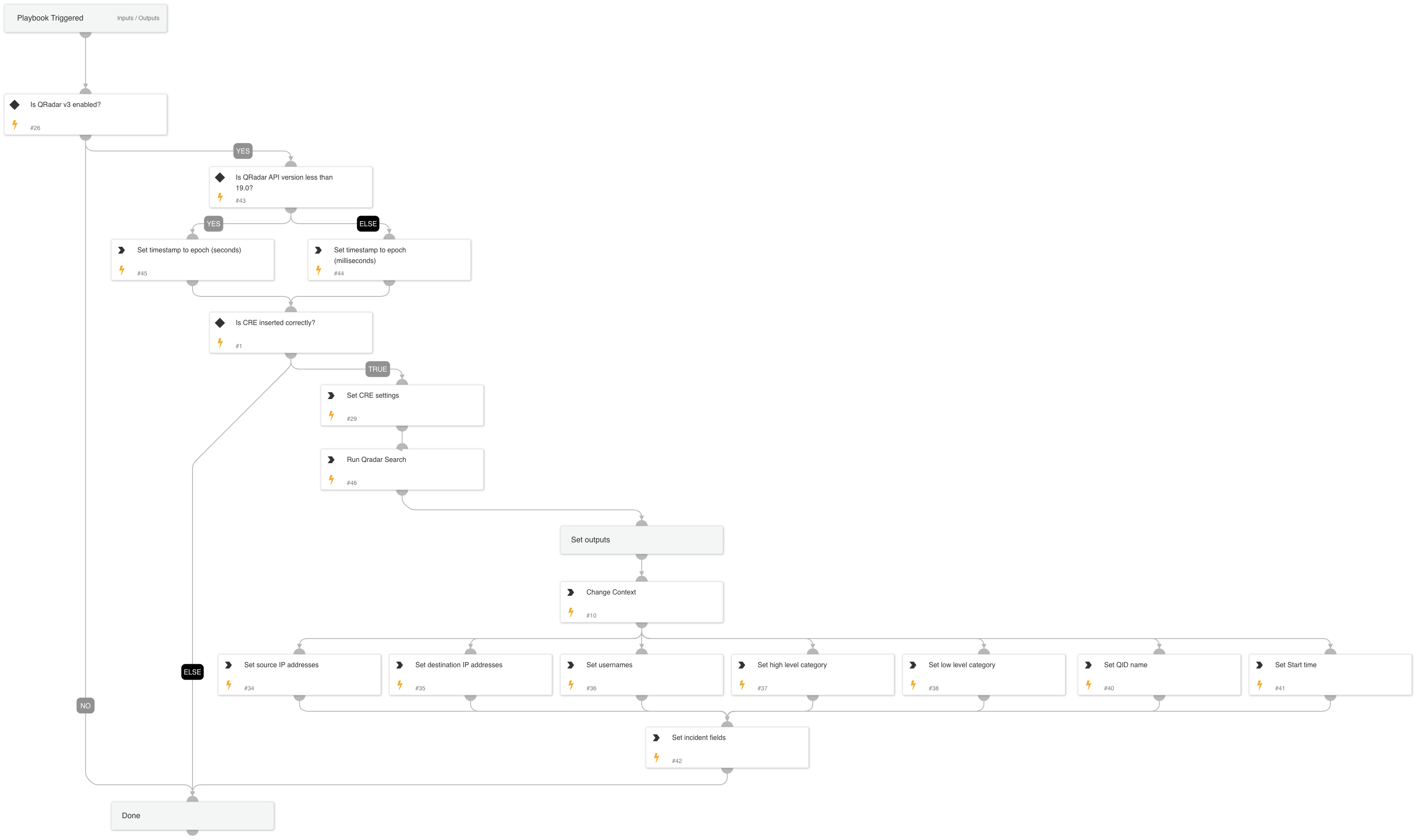Image resolution: width=1416 pixels, height=840 pixels.
Task: Click output connector below 'Done' node
Action: coord(193,832)
